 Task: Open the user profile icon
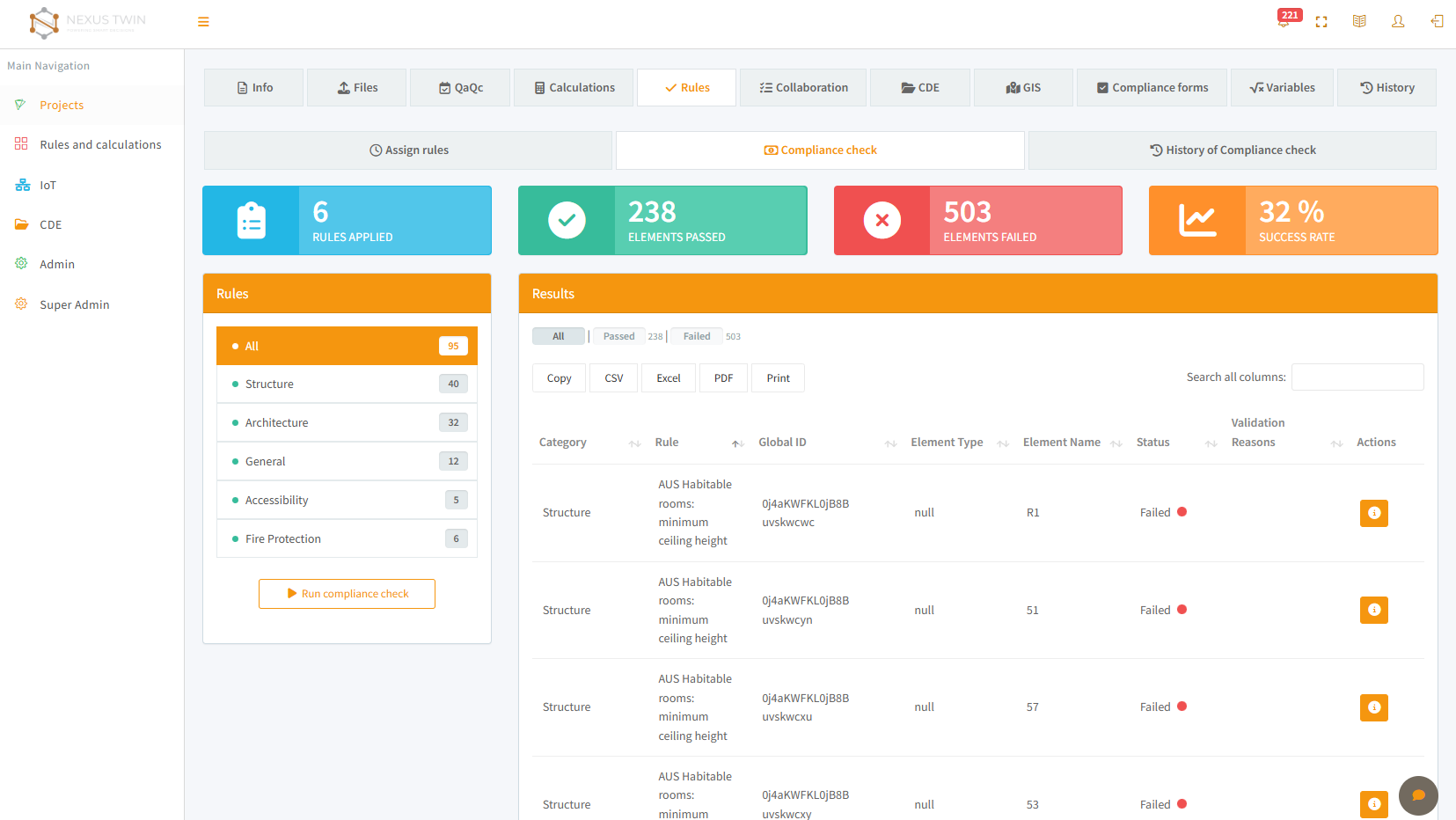(x=1398, y=21)
